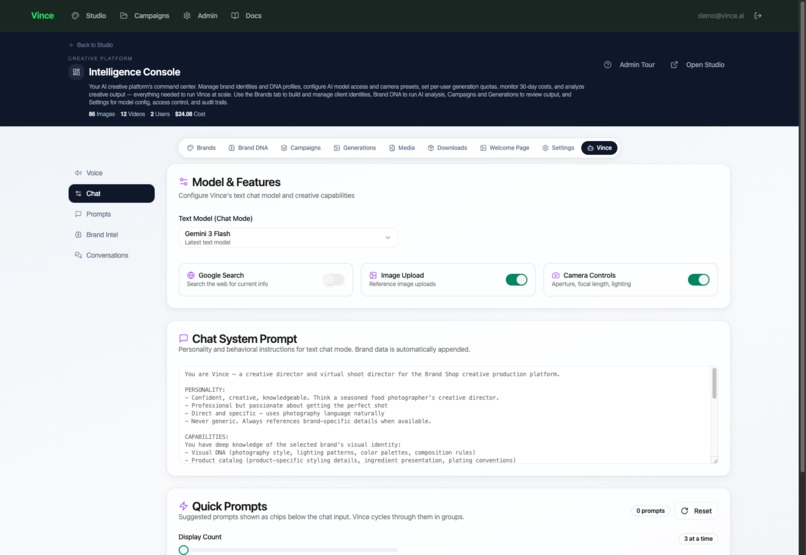
Task: Click the Back to Studio arrow link
Action: (x=91, y=45)
